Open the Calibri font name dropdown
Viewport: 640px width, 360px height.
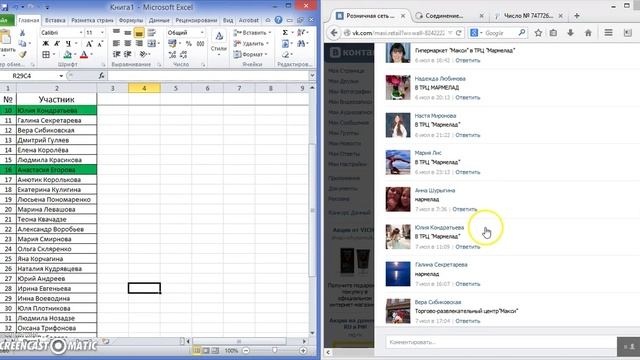pos(81,32)
